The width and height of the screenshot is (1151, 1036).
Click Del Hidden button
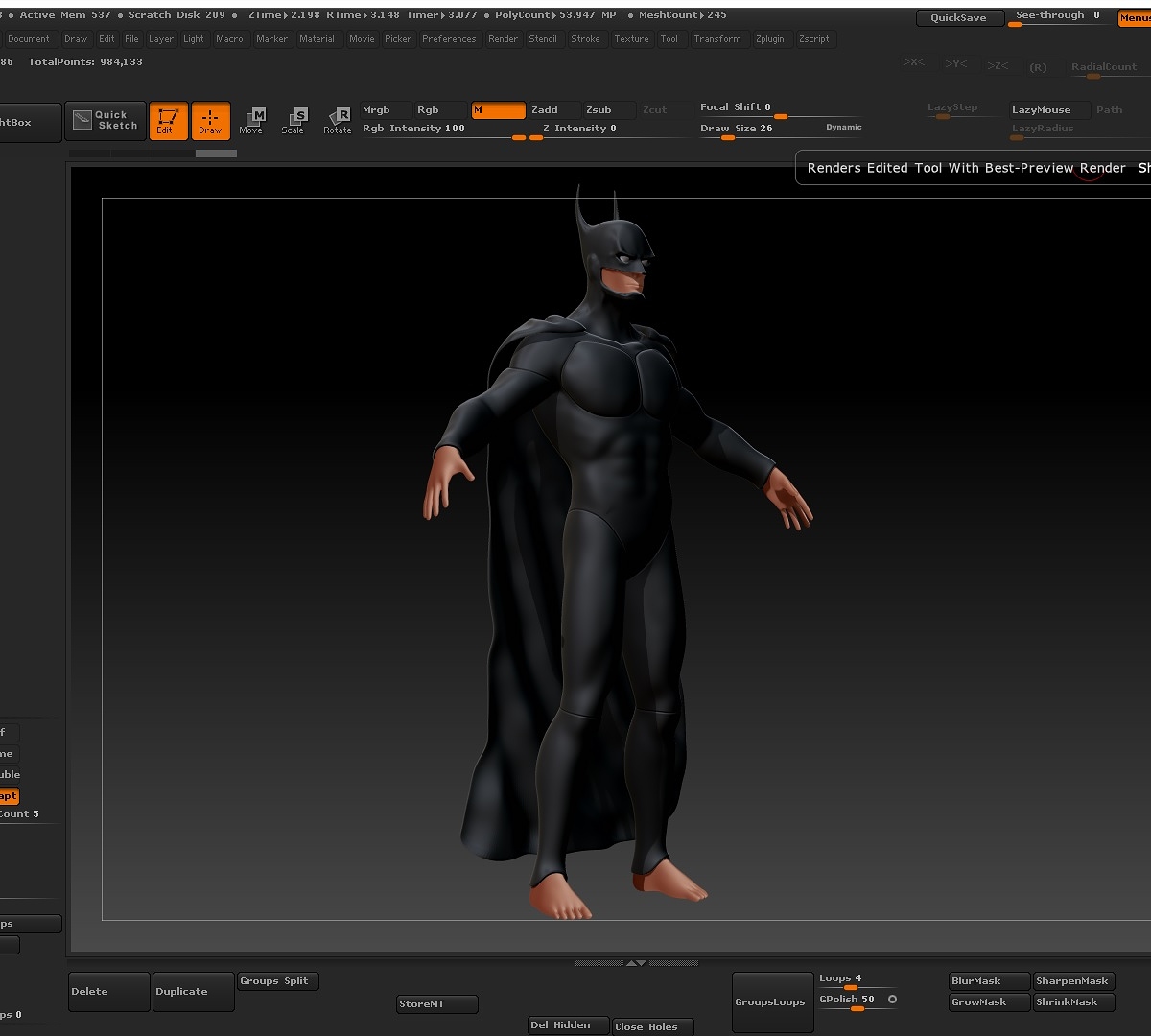point(570,1025)
